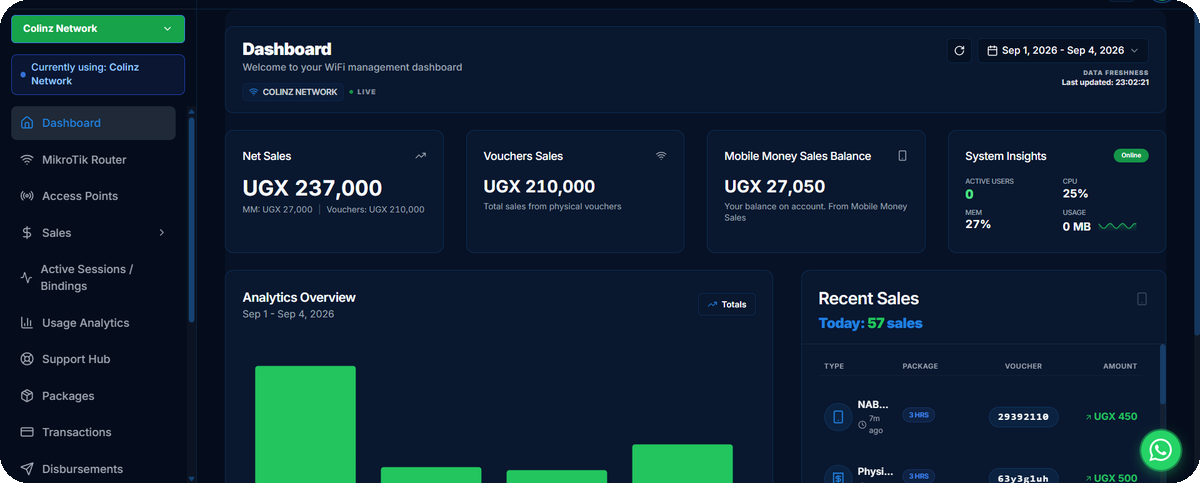Viewport: 1200px width, 483px height.
Task: Click the Transactions card icon
Action: tap(27, 432)
